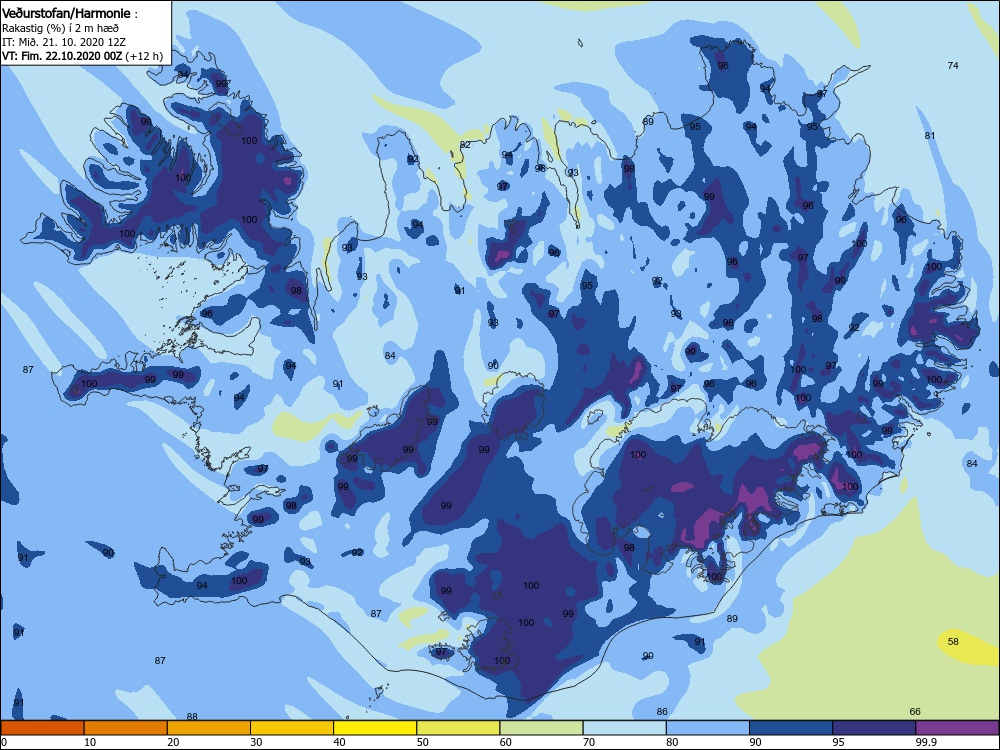Select the "VT: Fim. 22.10.2020 00Z" valid-time line
Screen dimensions: 1000x750
pyautogui.click(x=62, y=56)
